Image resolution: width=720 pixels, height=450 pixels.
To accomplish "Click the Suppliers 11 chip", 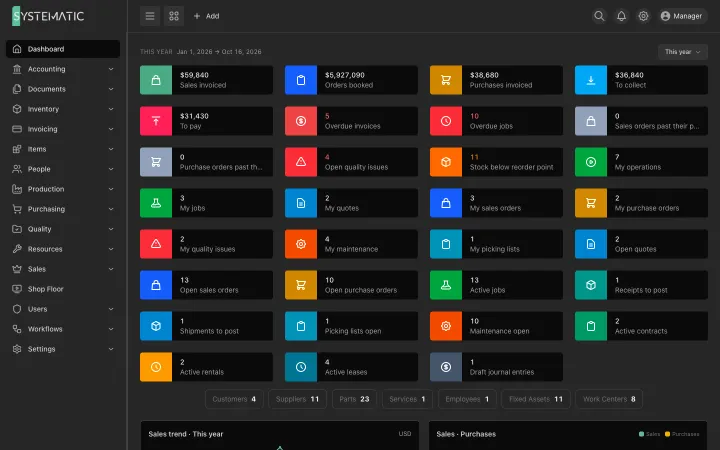I will coord(297,399).
